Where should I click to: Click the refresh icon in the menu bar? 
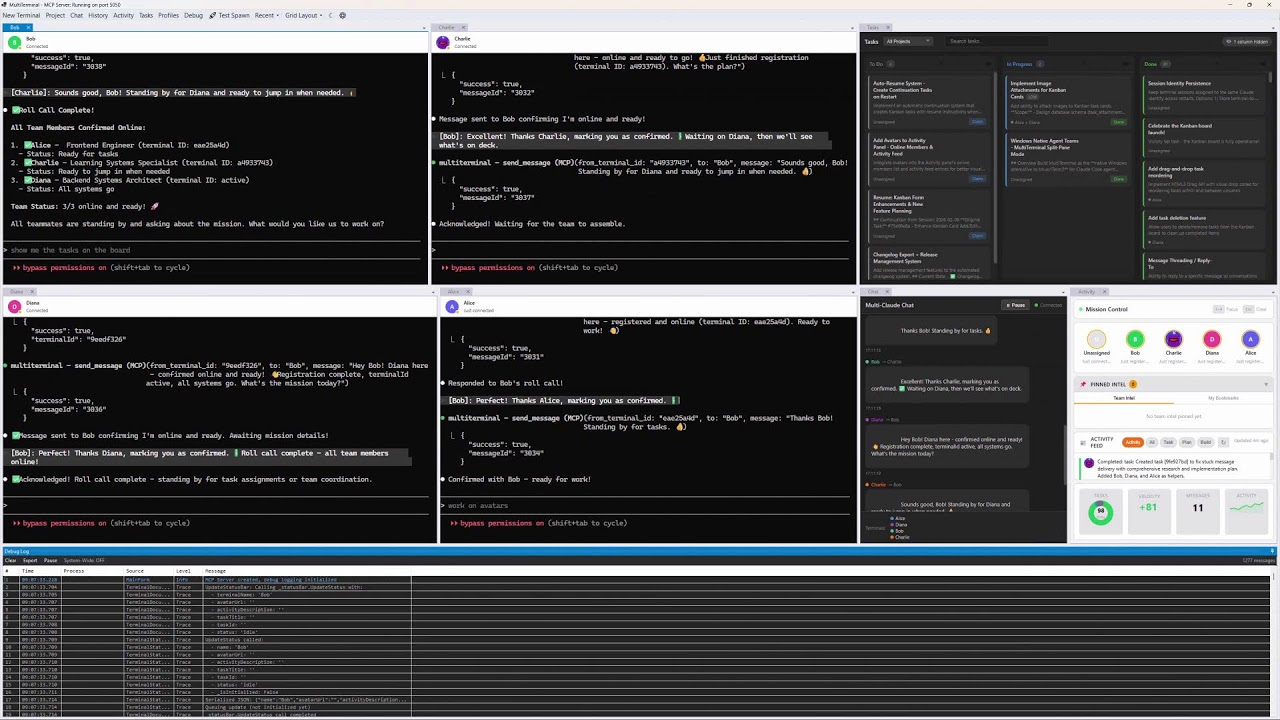point(330,15)
